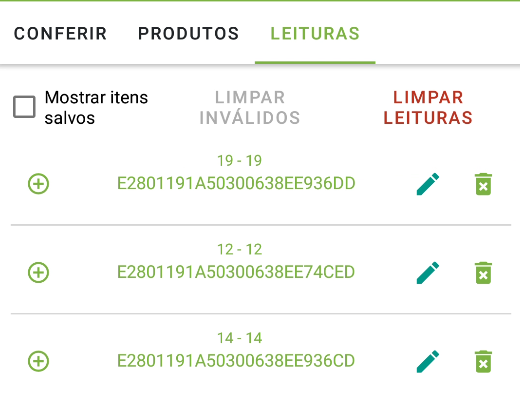Enable the Mostrar itens salvos checkbox

click(x=24, y=107)
